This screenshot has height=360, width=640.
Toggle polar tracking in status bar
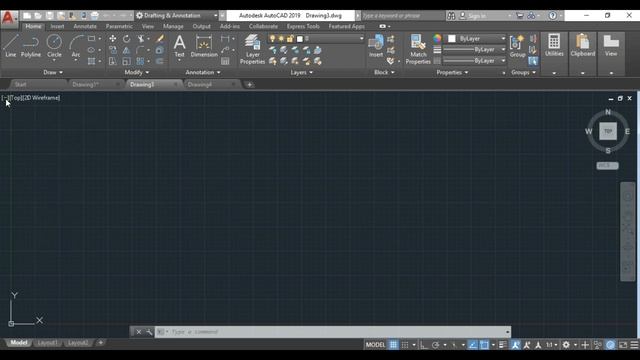[436, 345]
